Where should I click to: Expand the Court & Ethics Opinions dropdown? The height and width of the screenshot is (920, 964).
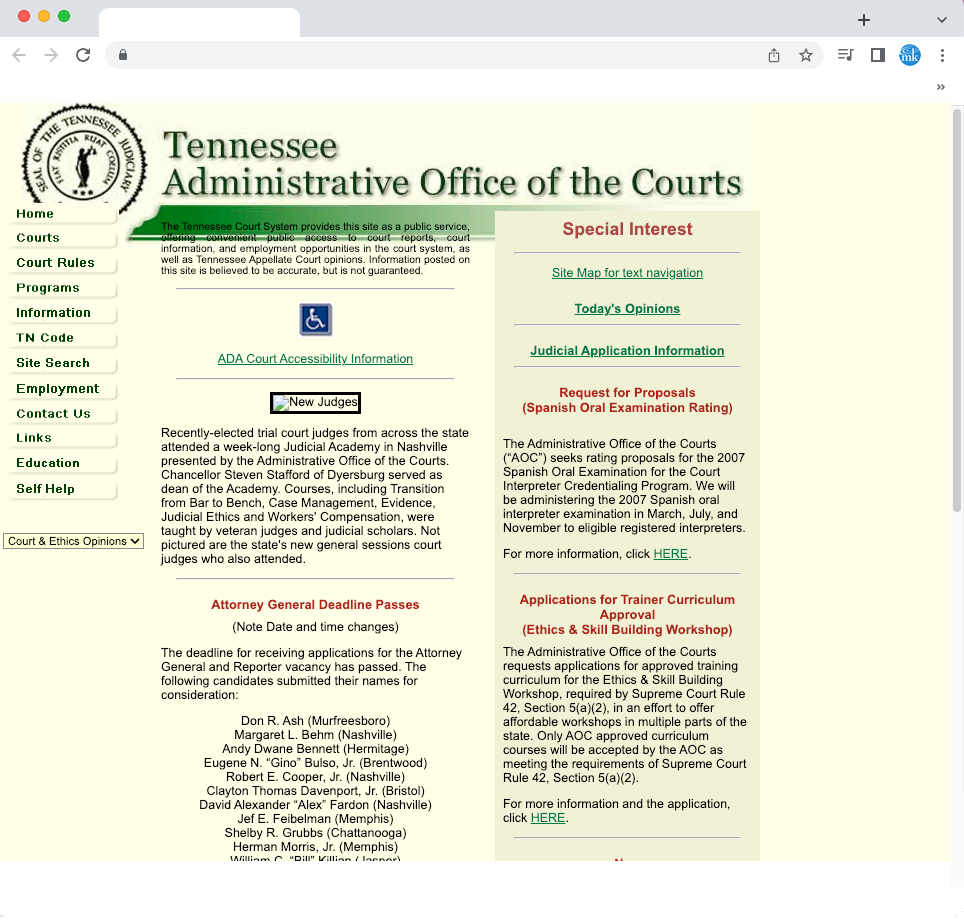pyautogui.click(x=74, y=541)
